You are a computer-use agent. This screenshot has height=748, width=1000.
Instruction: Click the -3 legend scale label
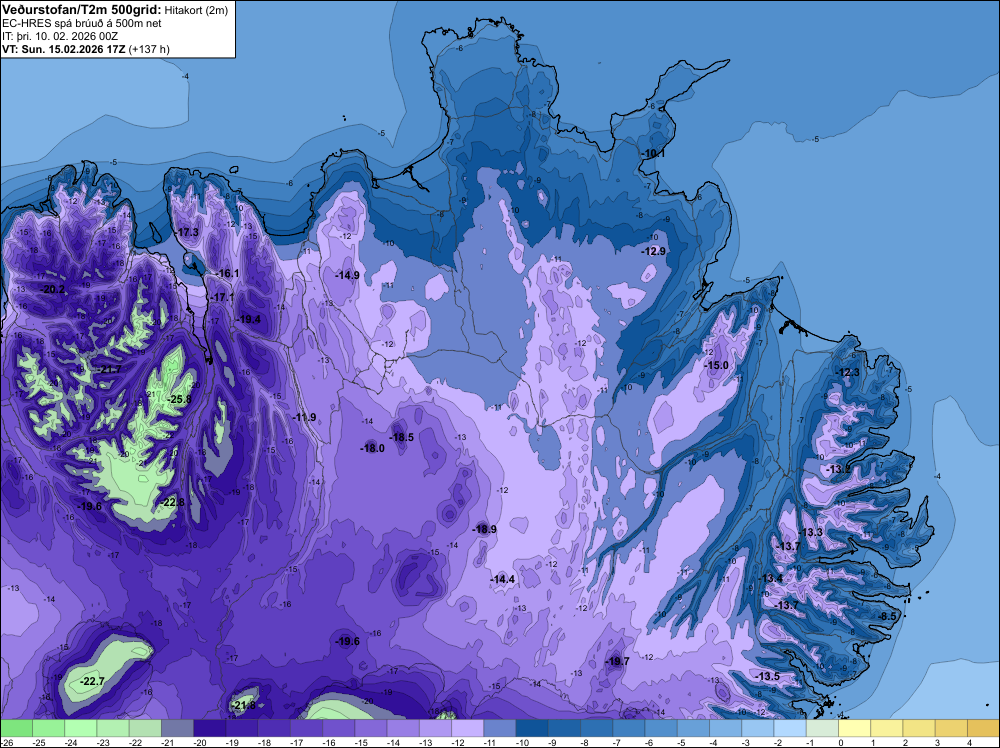point(745,743)
